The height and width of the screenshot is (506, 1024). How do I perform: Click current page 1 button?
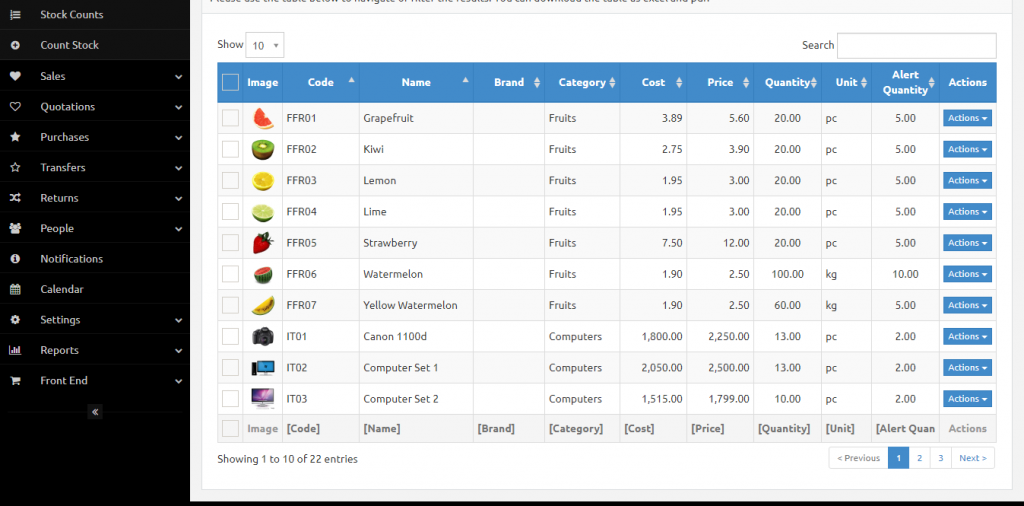point(899,458)
